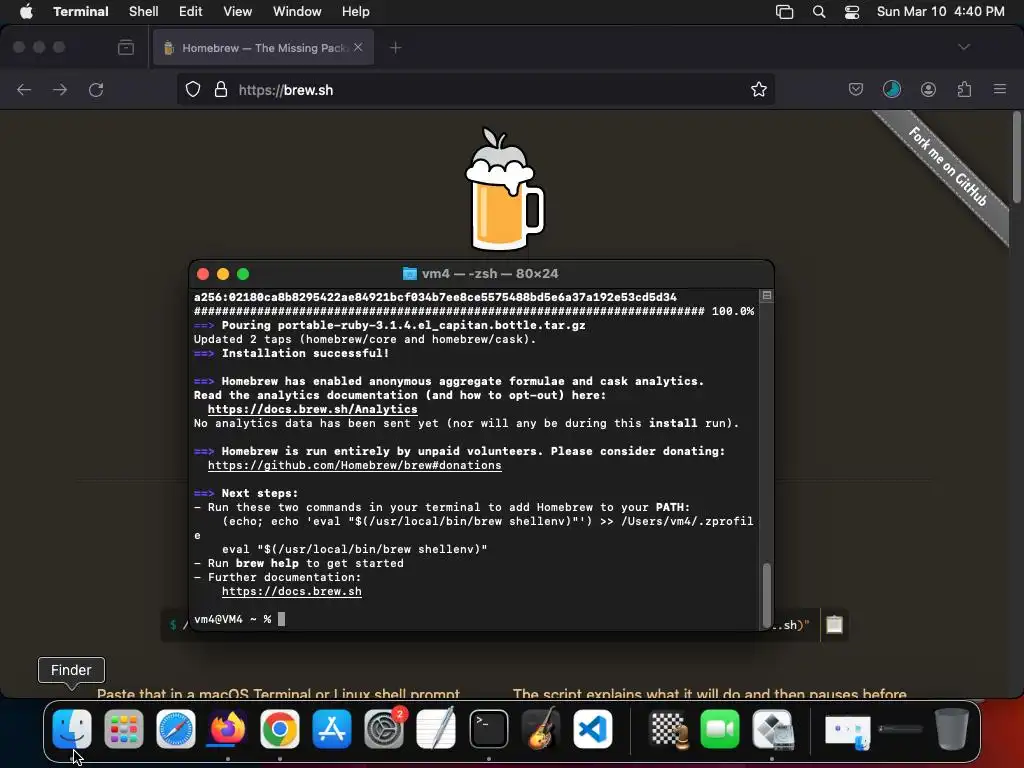1024x768 pixels.
Task: Click the Firefox address bar URL field
Action: pyautogui.click(x=475, y=89)
